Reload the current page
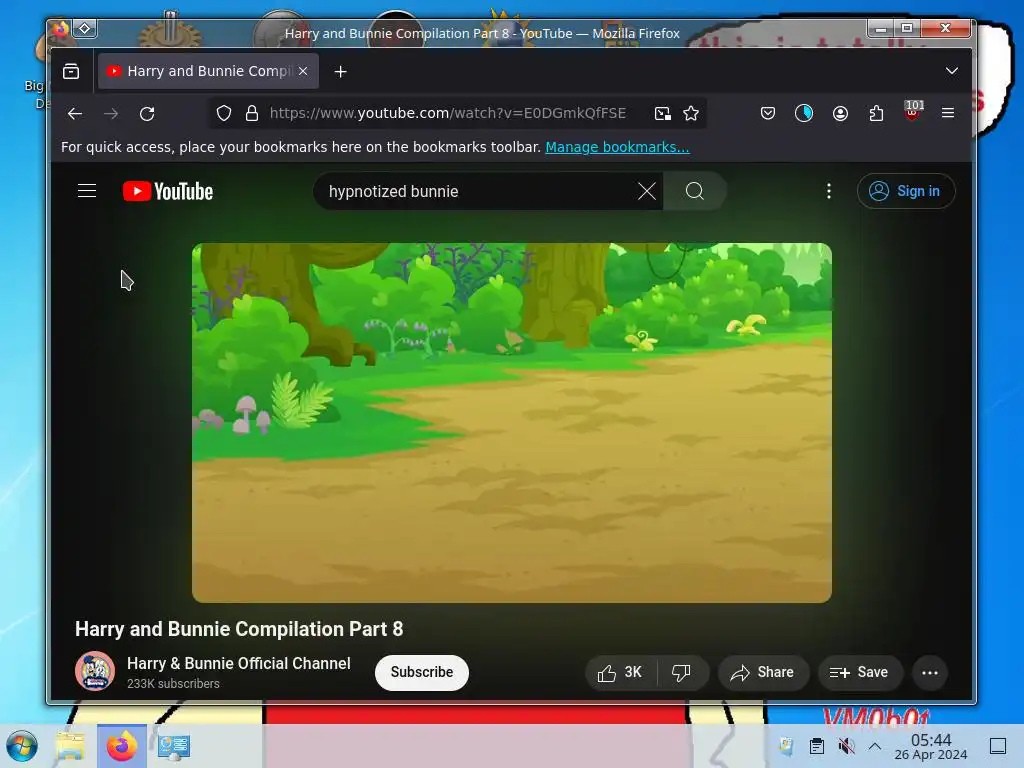 click(147, 114)
